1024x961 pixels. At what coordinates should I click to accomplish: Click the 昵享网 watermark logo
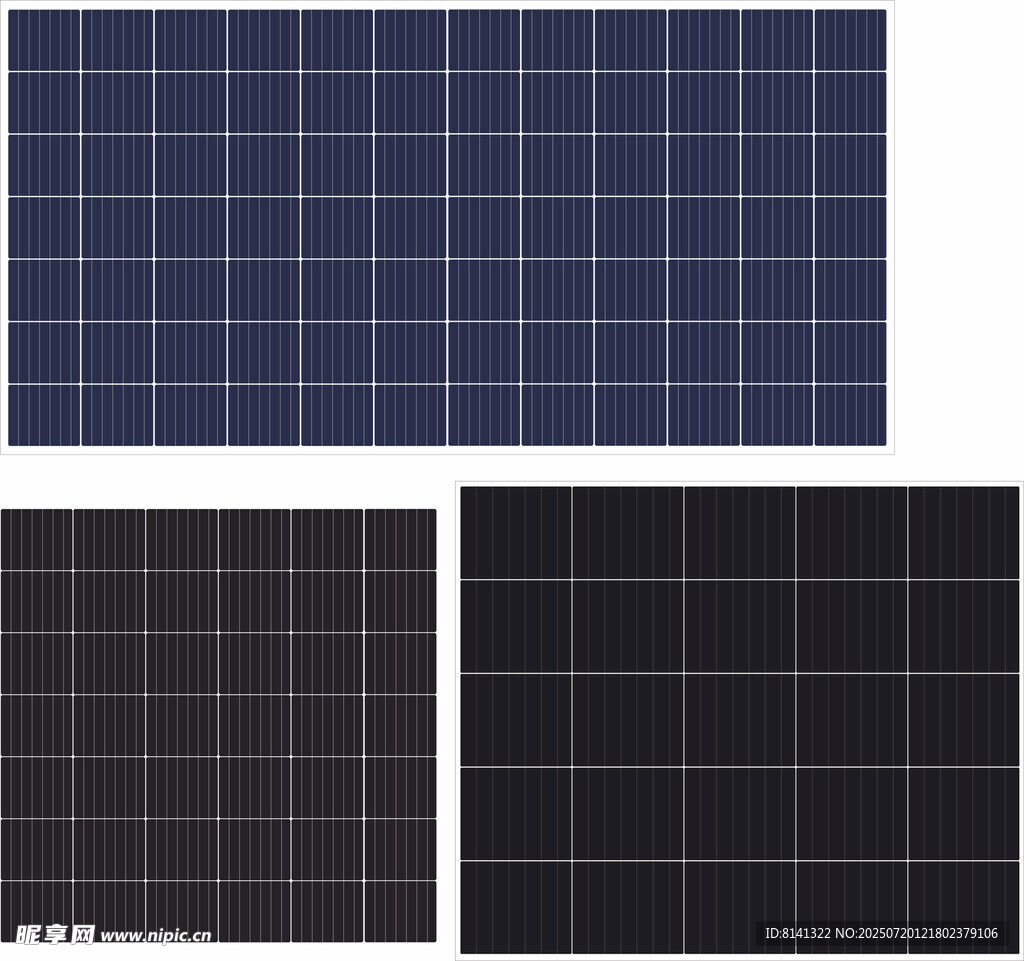click(x=55, y=935)
